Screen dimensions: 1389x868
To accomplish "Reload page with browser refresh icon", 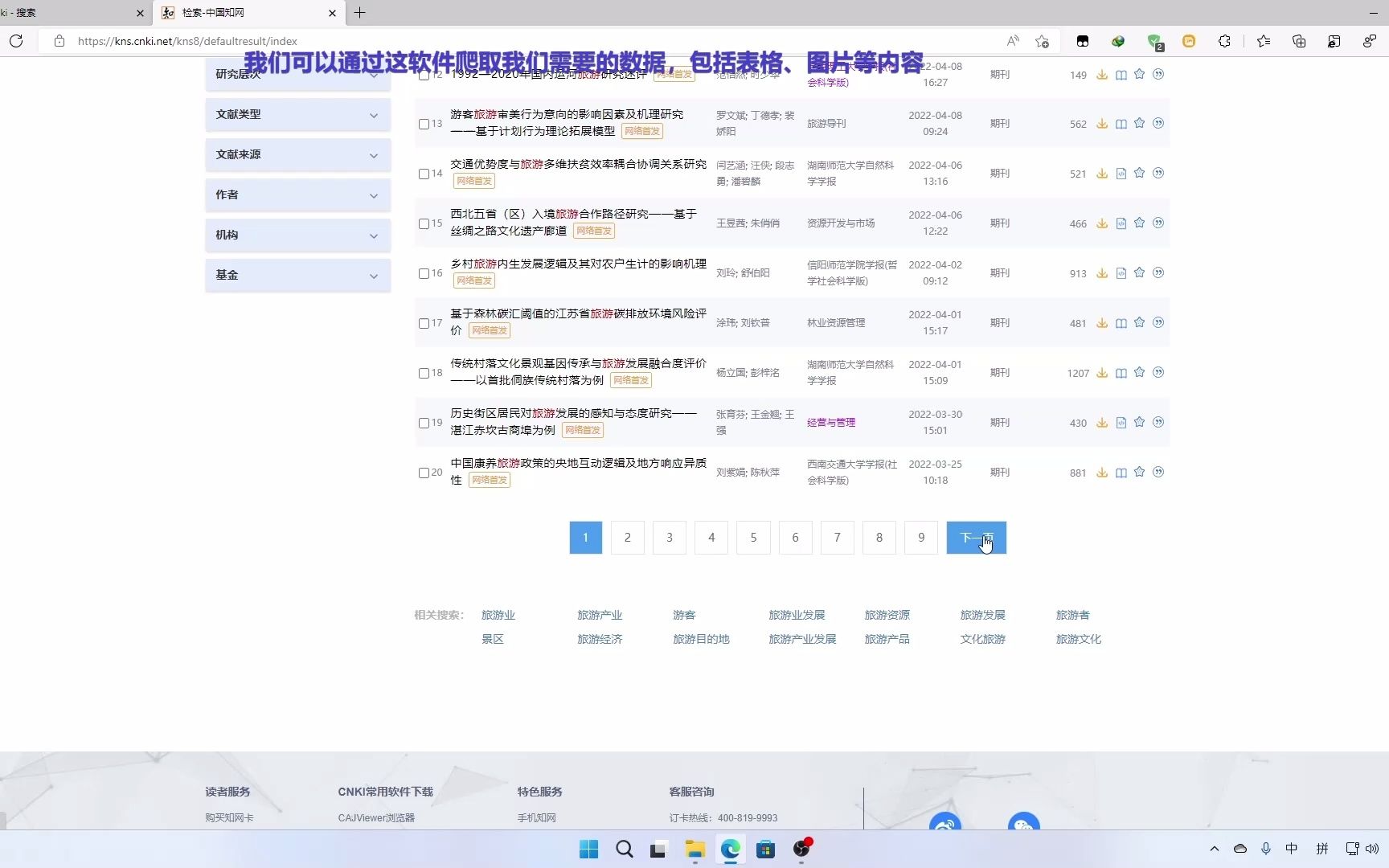I will coord(16,41).
